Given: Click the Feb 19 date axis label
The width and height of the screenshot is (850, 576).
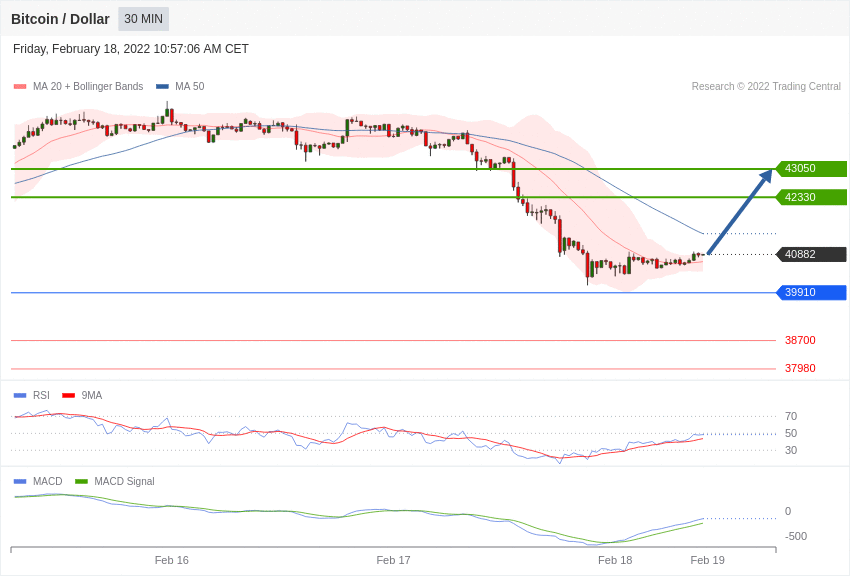Looking at the screenshot, I should [707, 560].
